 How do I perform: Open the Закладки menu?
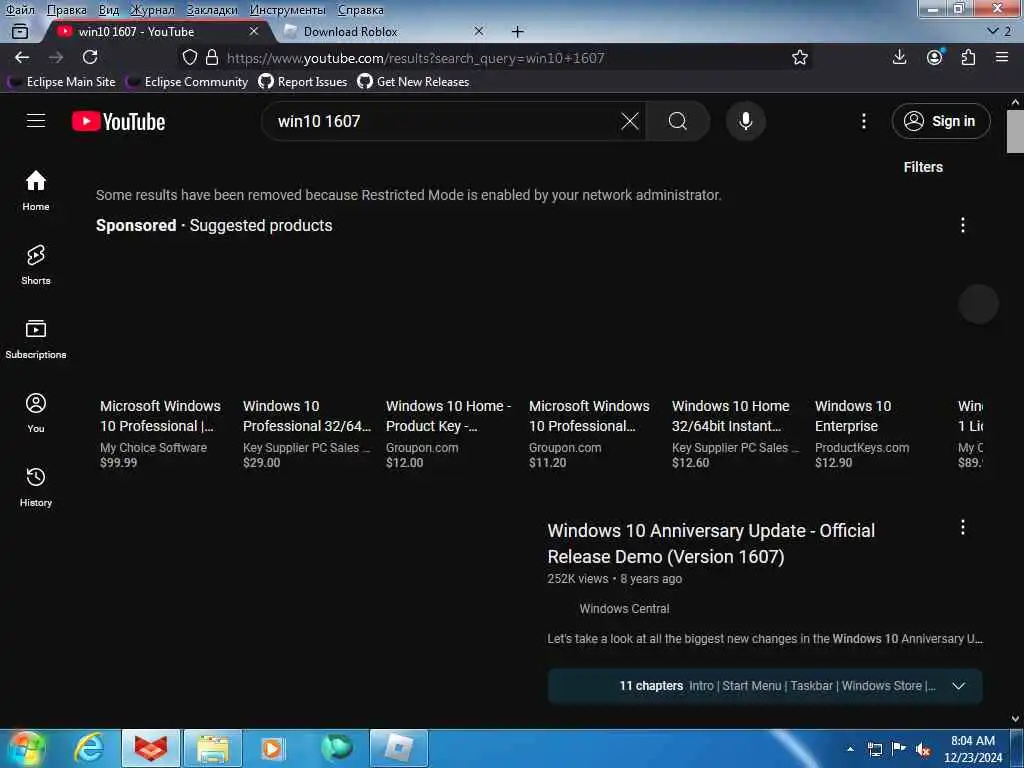click(212, 10)
